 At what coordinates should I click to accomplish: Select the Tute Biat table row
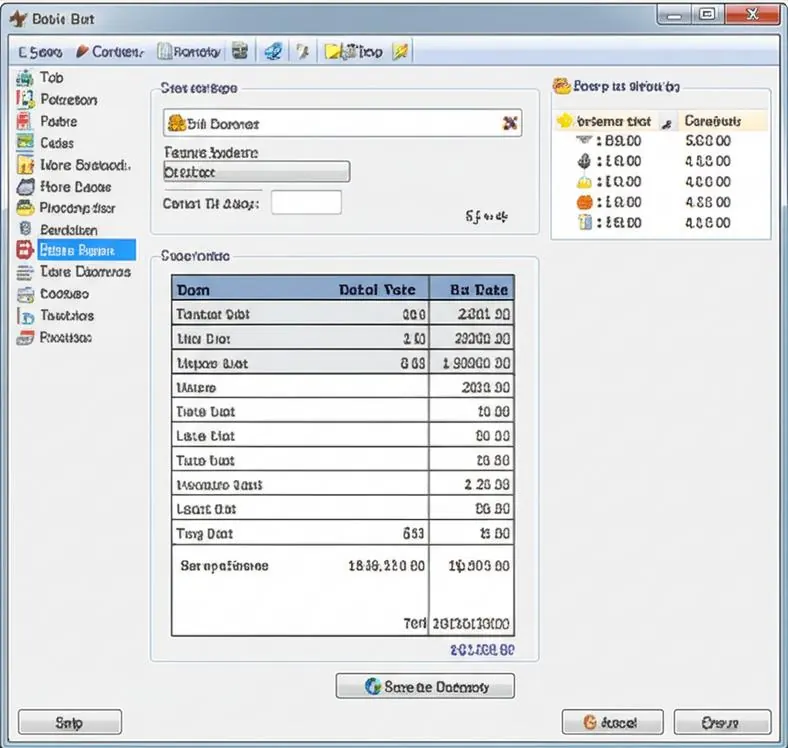coord(343,460)
